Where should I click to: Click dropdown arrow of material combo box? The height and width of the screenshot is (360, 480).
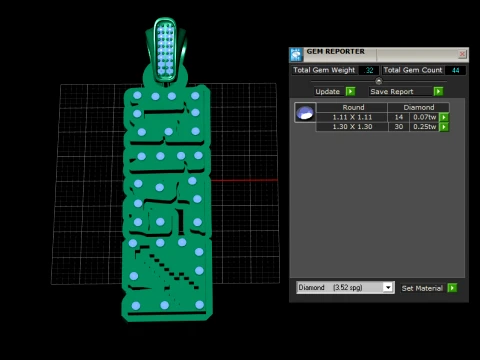[x=388, y=287]
